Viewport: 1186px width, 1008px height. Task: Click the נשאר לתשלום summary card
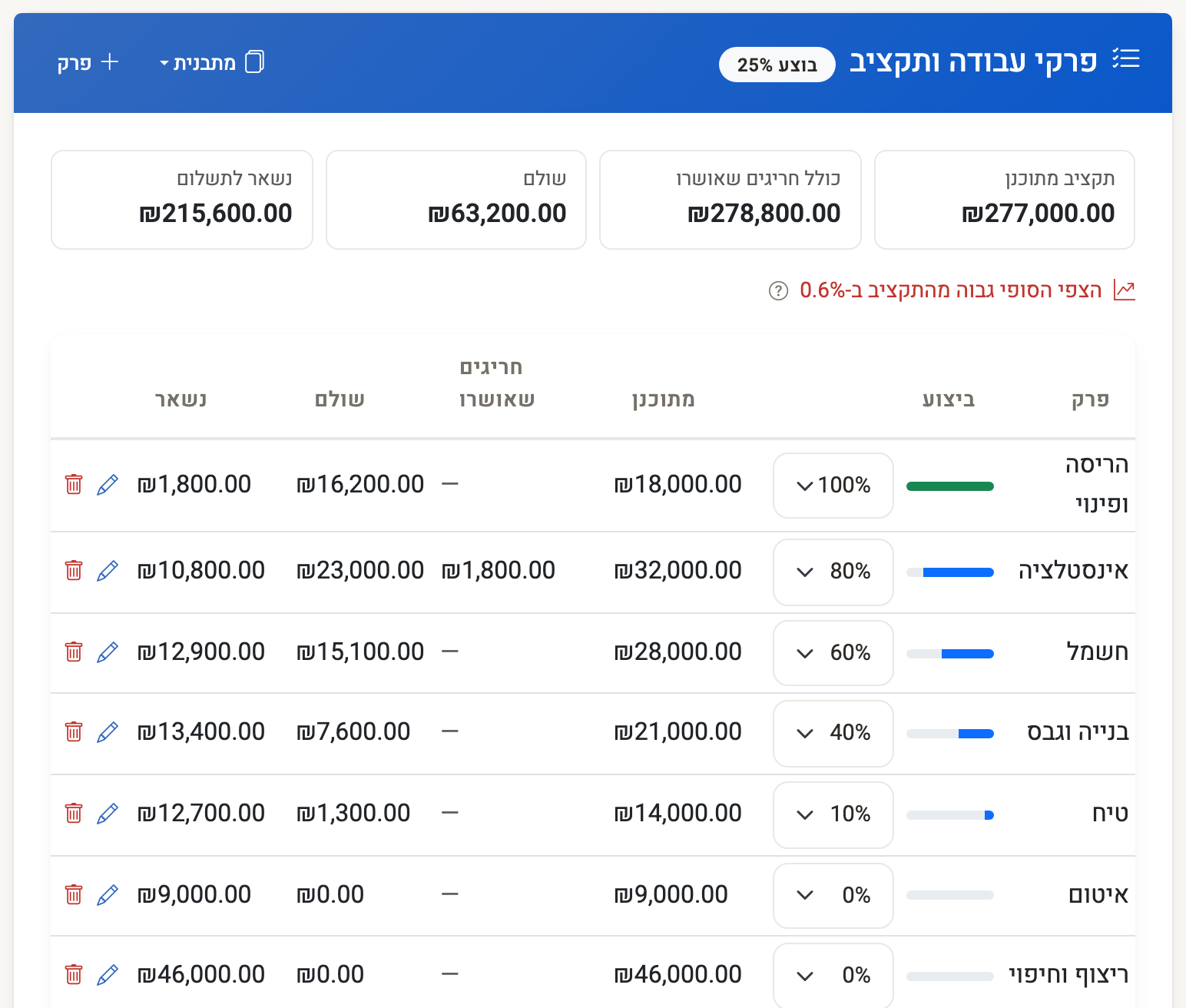tap(182, 200)
